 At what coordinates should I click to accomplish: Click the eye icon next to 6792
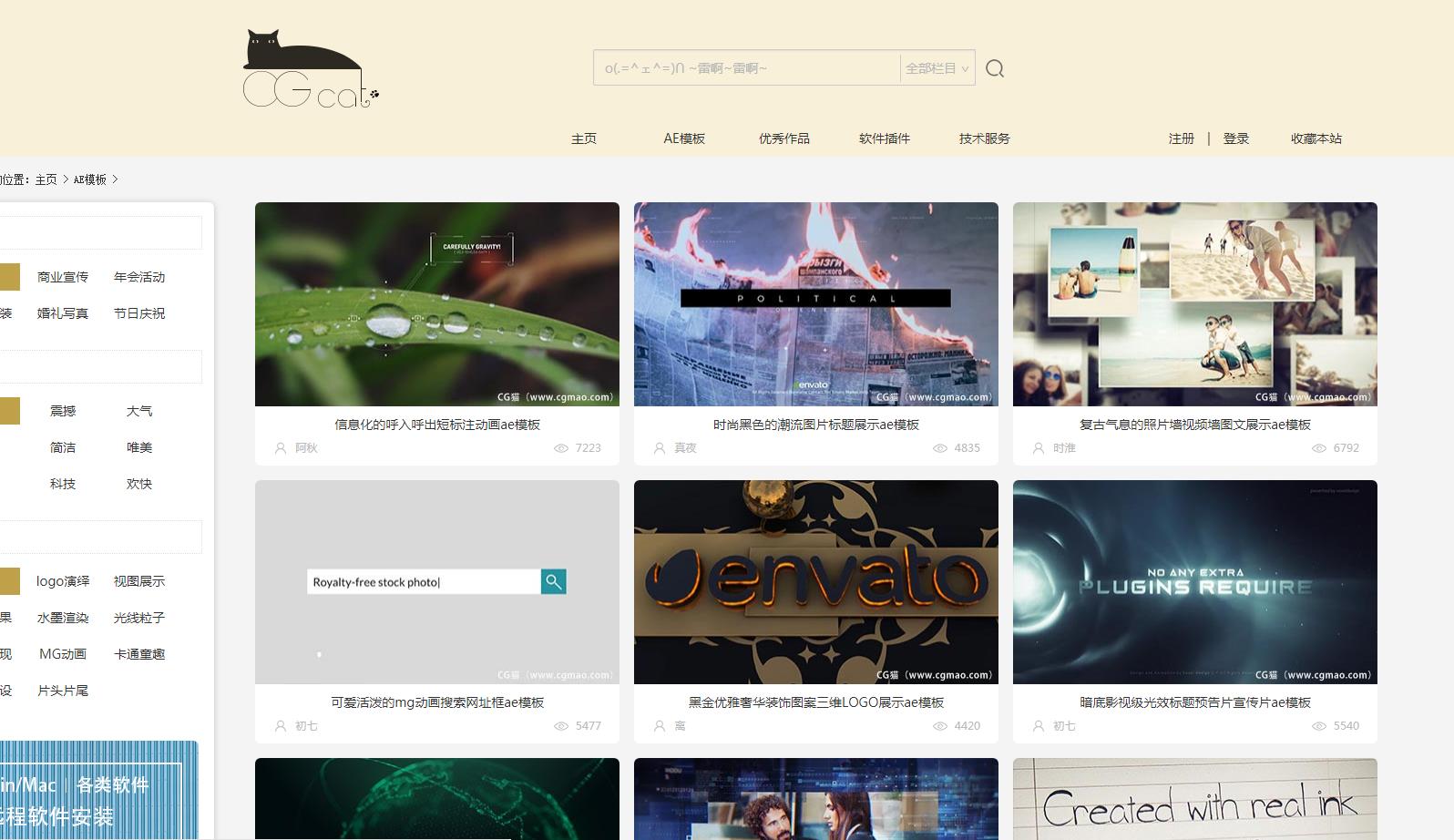(x=1319, y=448)
